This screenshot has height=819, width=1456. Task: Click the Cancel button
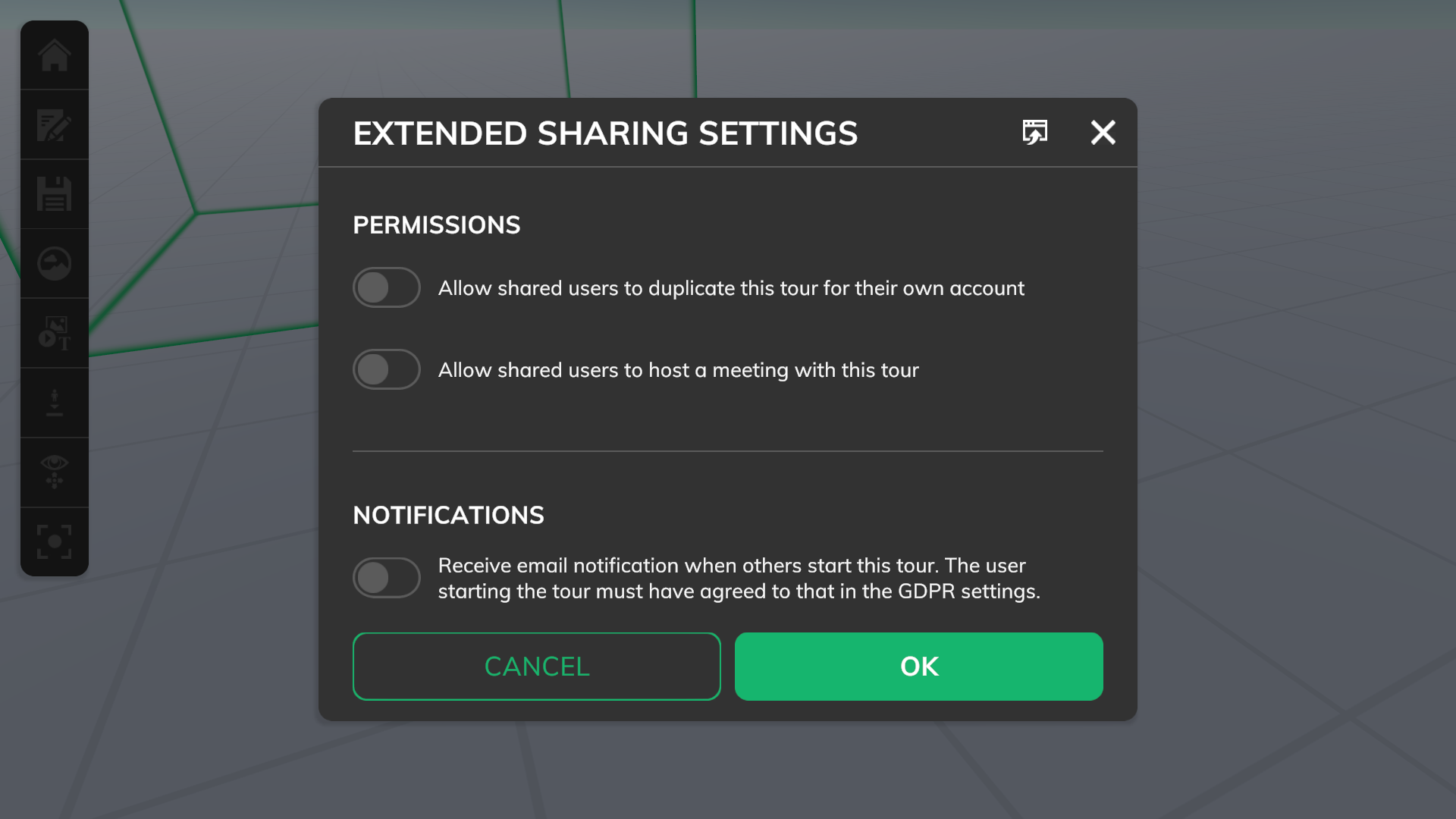[536, 666]
